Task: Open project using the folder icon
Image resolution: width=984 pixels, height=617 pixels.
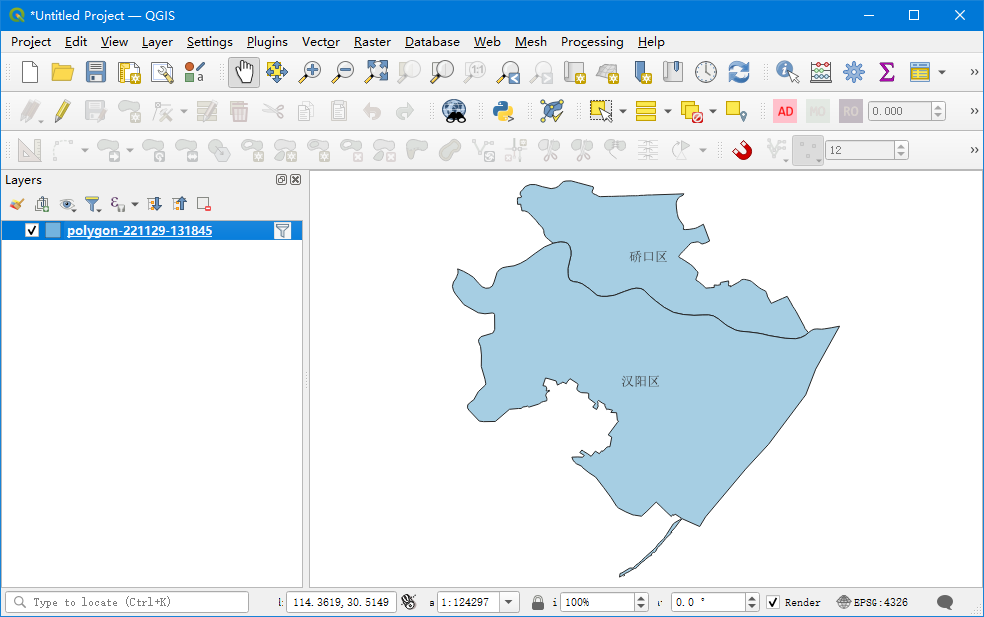Action: [x=62, y=72]
